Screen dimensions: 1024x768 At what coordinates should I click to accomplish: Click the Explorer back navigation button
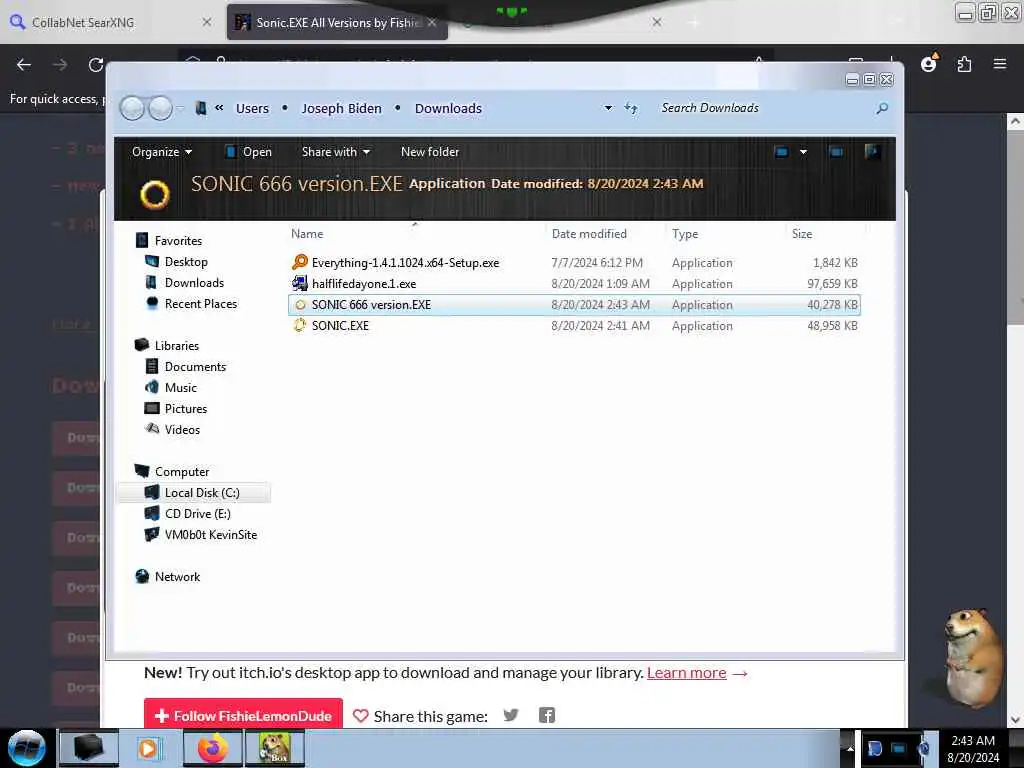pos(133,108)
